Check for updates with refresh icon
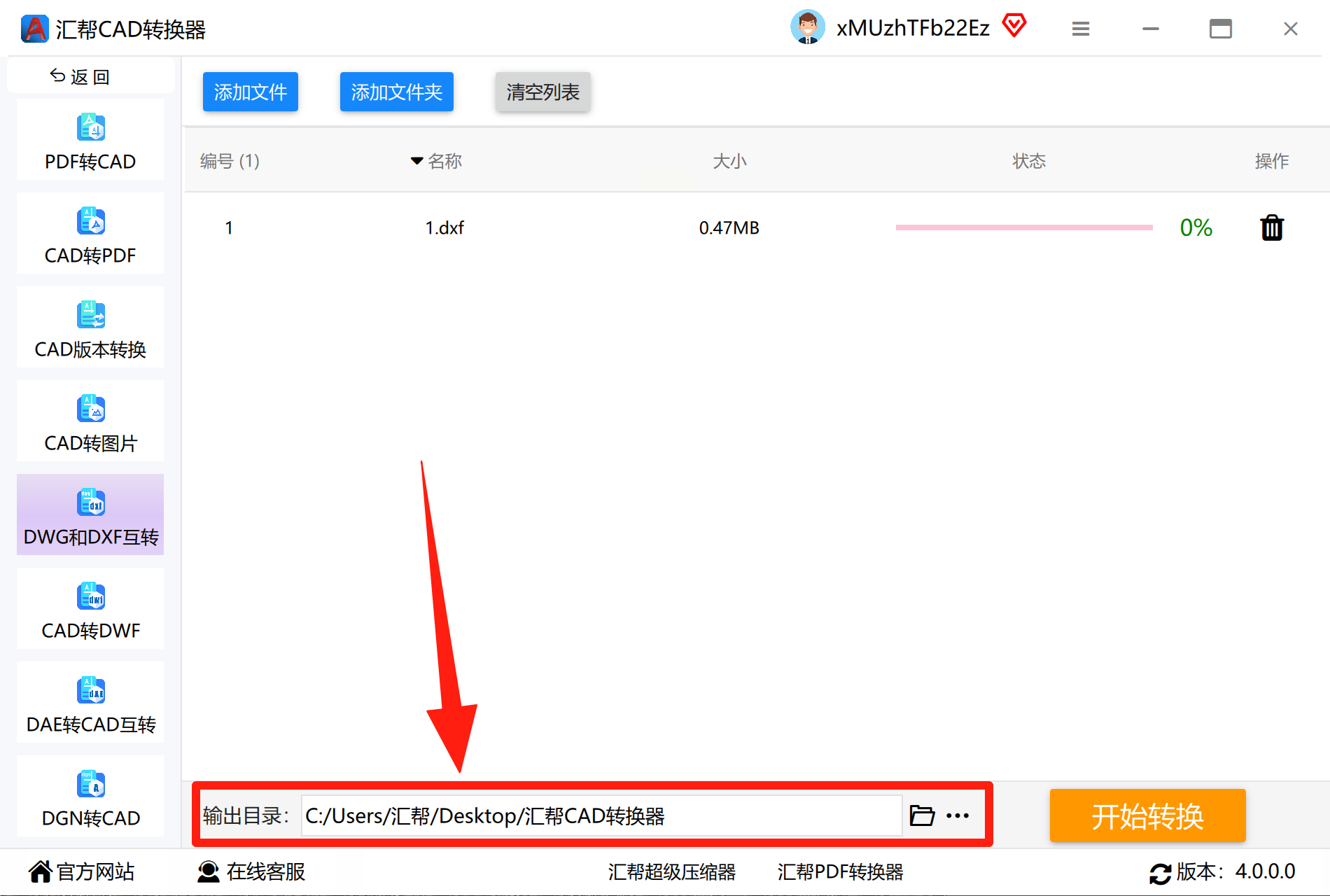The image size is (1330, 896). point(1160,873)
